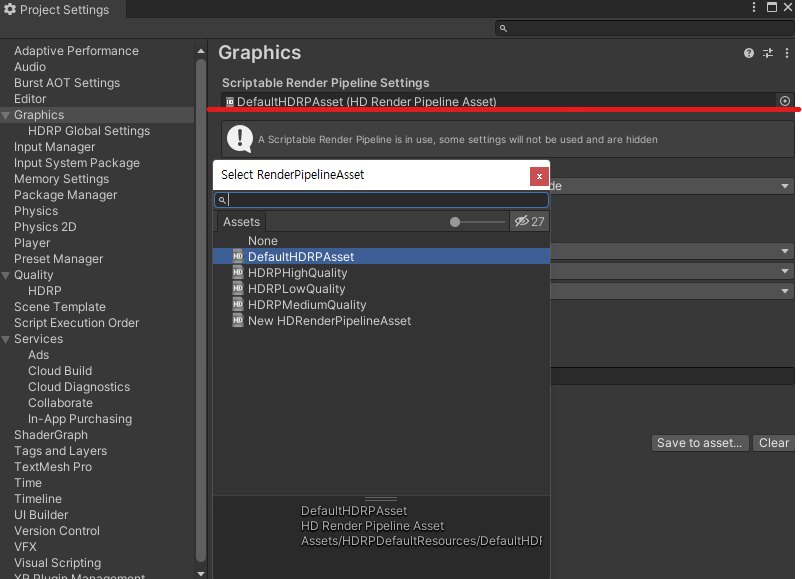Open ShaderGraph settings

(51, 435)
